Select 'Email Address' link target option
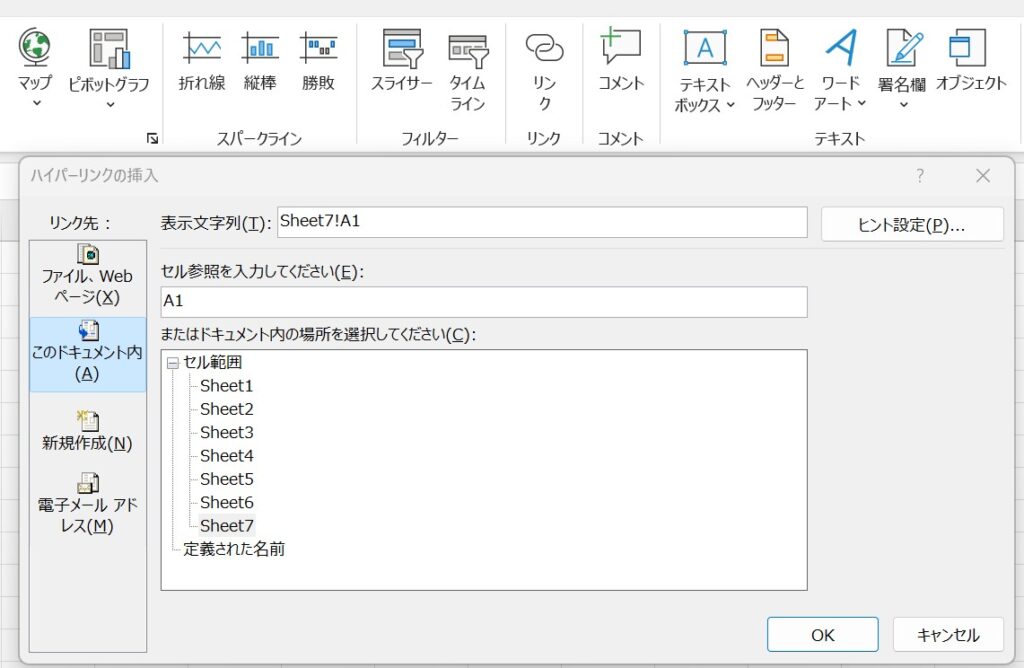 (88, 504)
